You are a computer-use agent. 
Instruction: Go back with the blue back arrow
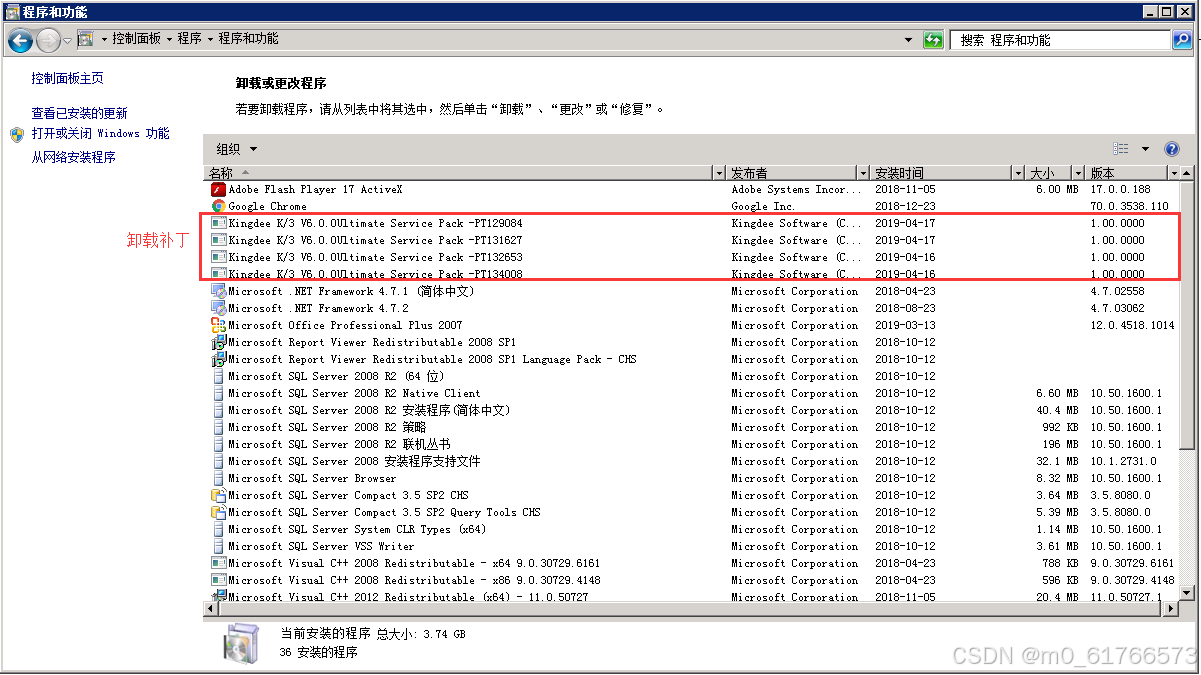(x=20, y=40)
